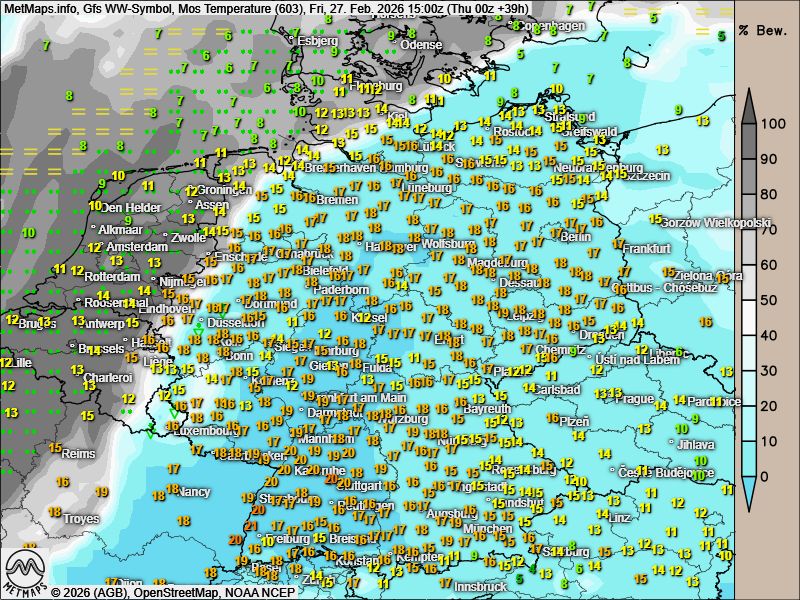The image size is (800, 600).
Task: Select the Innsbruck city label
Action: [x=482, y=587]
